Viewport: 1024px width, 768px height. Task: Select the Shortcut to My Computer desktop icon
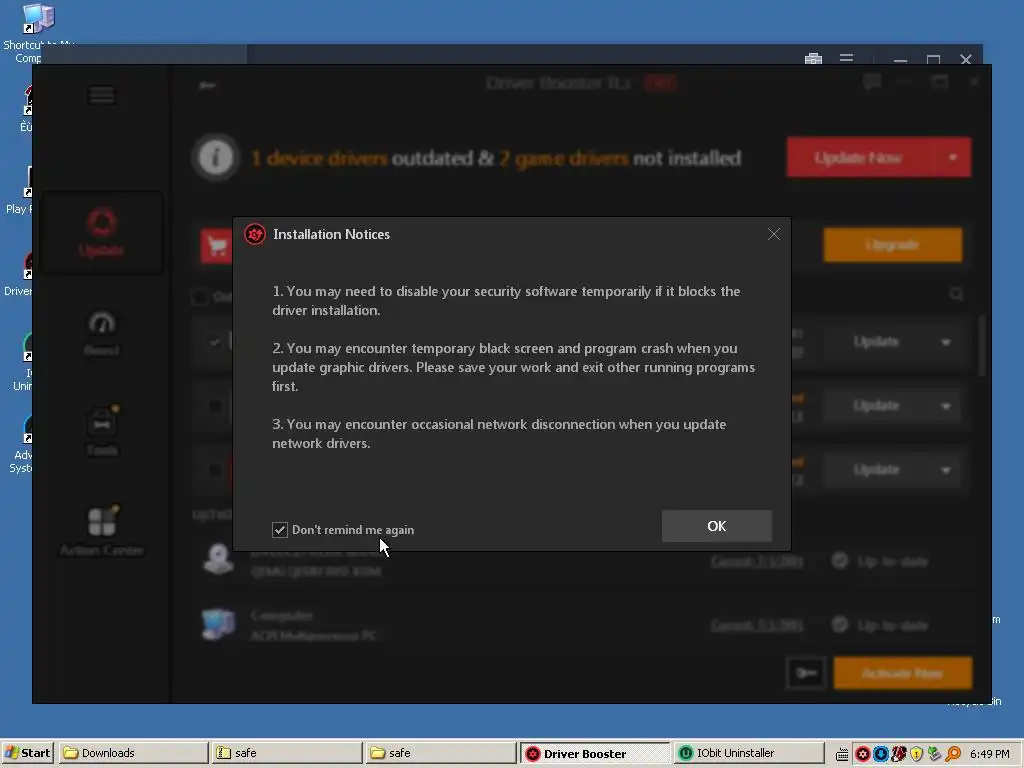coord(39,31)
